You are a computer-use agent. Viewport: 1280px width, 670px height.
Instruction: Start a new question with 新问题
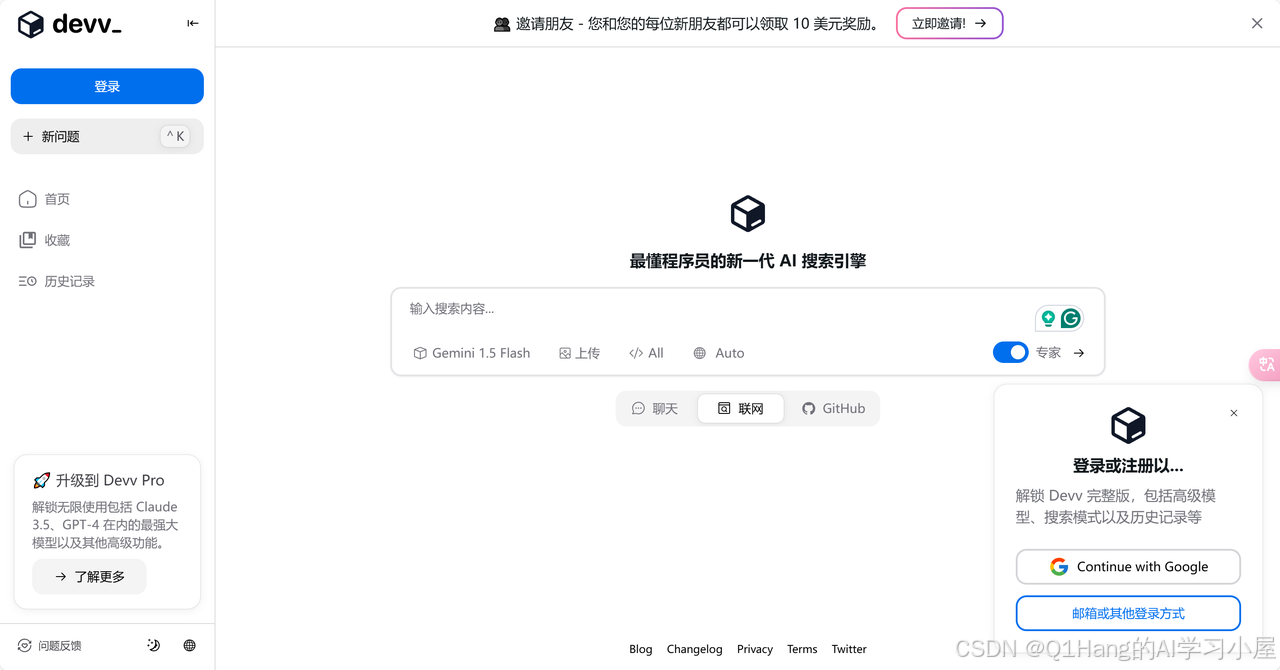107,136
